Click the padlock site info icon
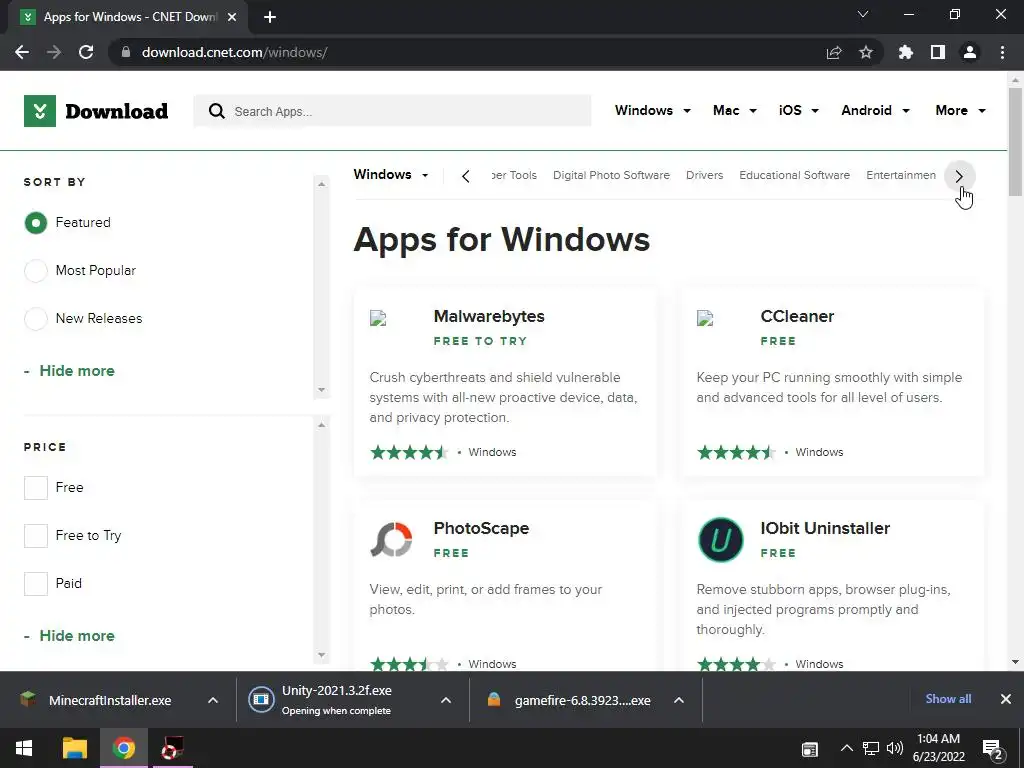This screenshot has height=768, width=1024. point(126,52)
